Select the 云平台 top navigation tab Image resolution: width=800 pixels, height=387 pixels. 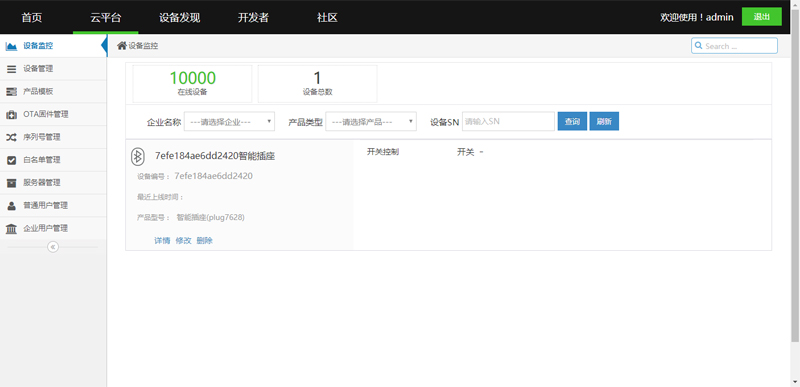(x=106, y=17)
